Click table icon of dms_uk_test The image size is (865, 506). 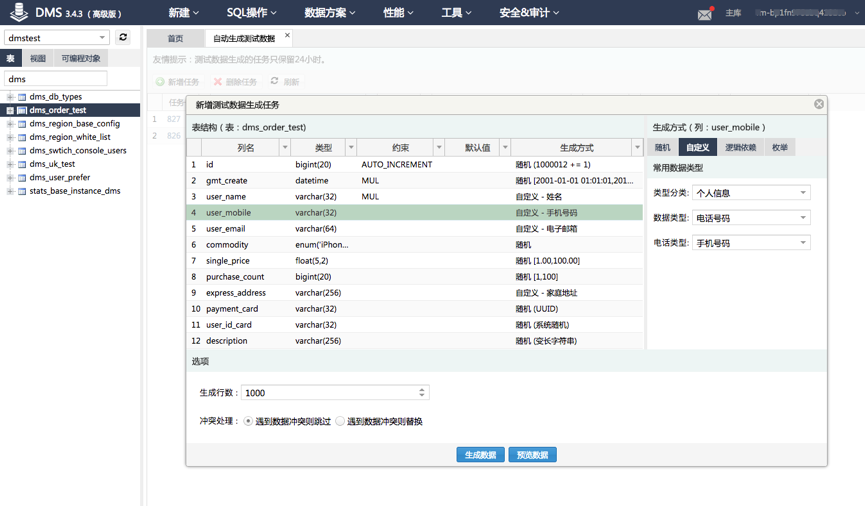point(22,164)
